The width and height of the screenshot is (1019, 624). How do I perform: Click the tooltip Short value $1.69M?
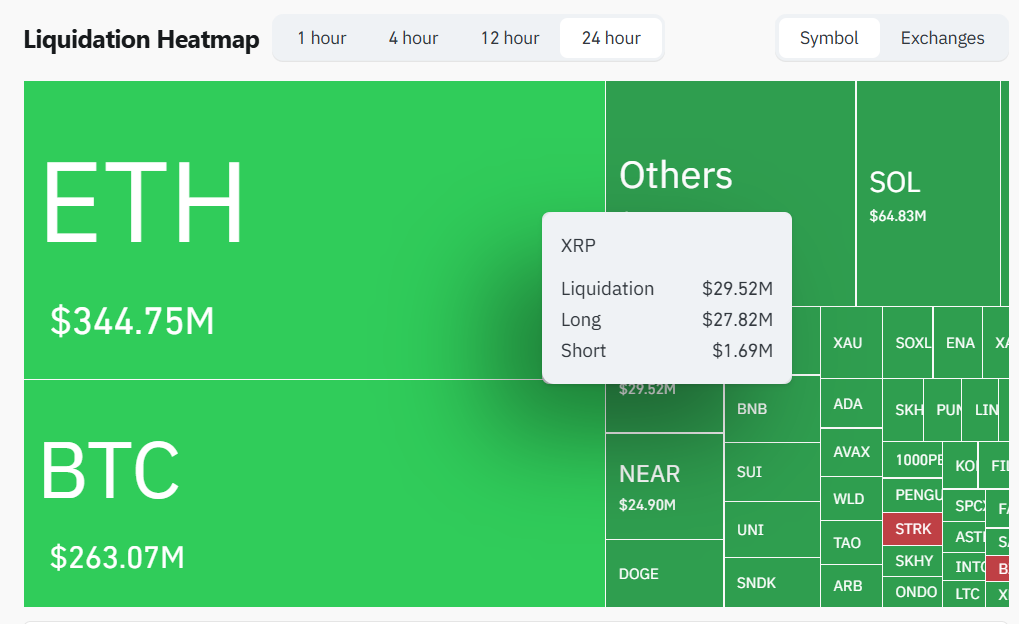(x=742, y=351)
